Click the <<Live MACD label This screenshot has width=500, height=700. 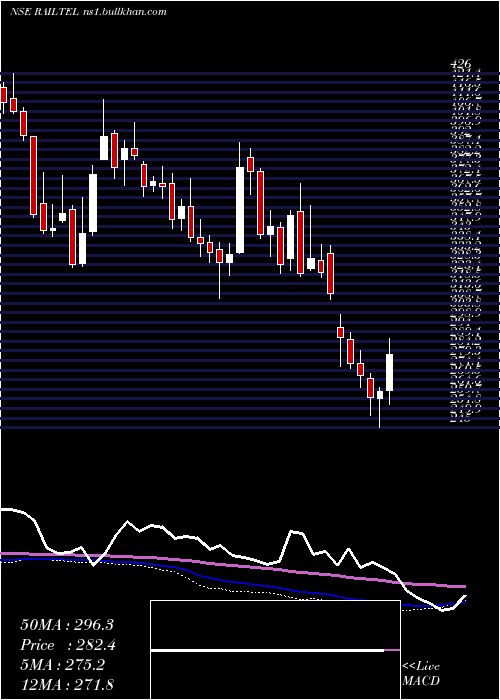pyautogui.click(x=421, y=673)
